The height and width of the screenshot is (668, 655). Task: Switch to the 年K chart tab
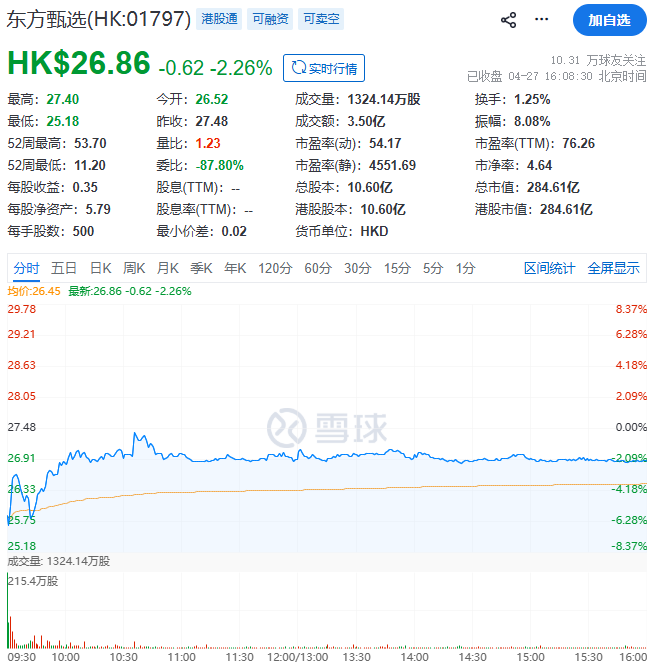coord(235,268)
